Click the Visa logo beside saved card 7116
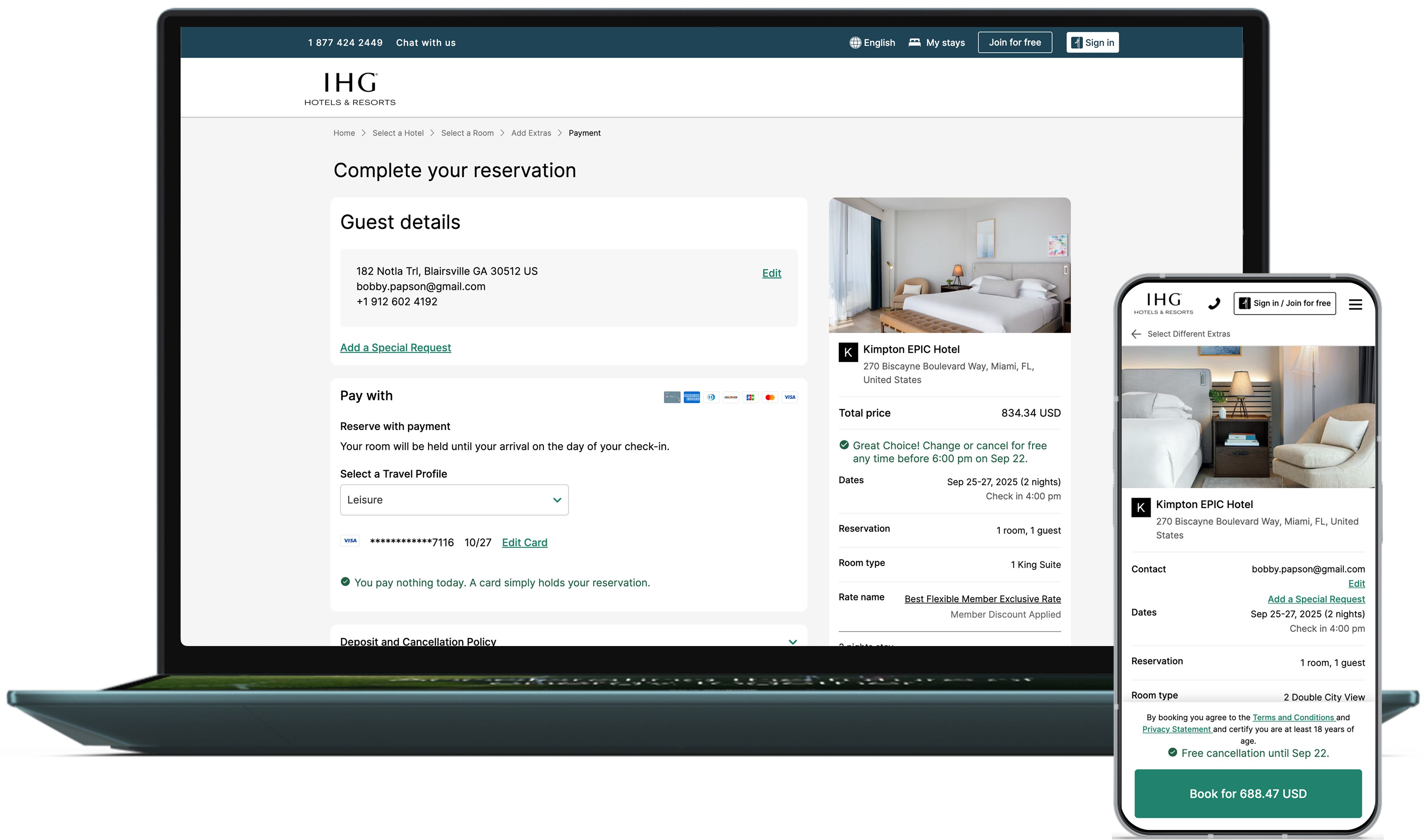Viewport: 1422px width, 840px height. (350, 541)
